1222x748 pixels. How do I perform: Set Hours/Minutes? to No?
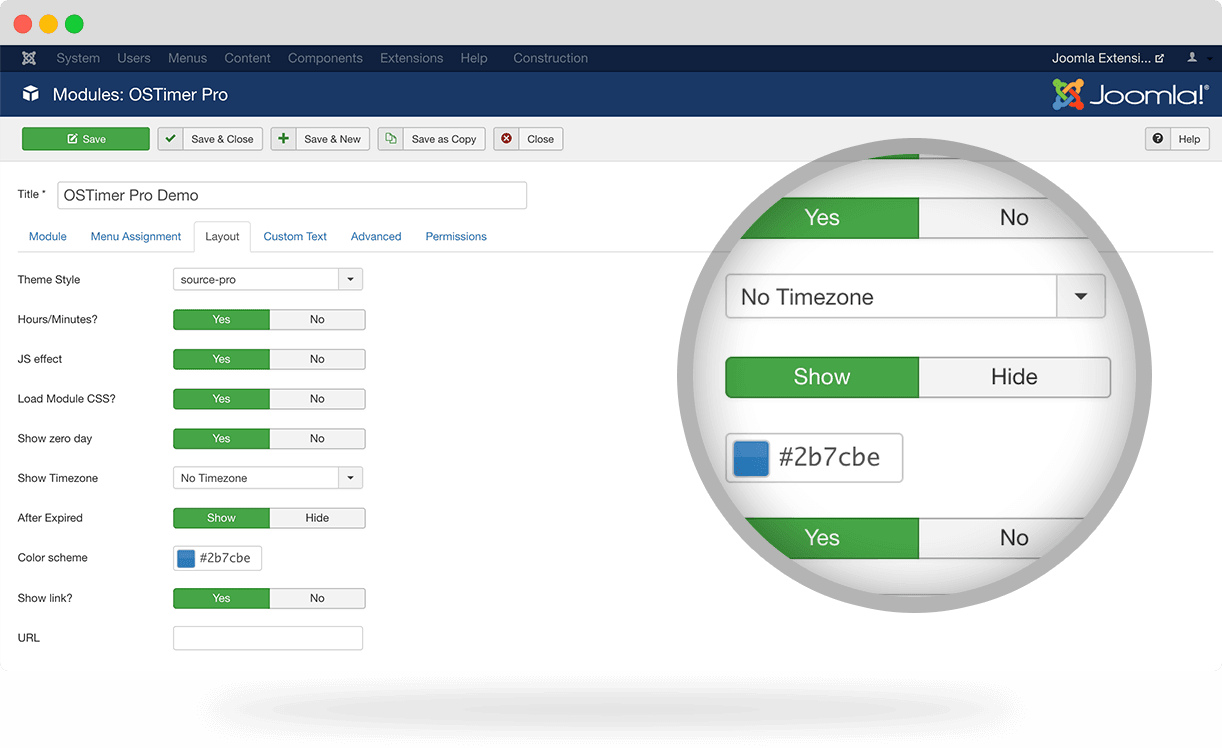click(317, 319)
